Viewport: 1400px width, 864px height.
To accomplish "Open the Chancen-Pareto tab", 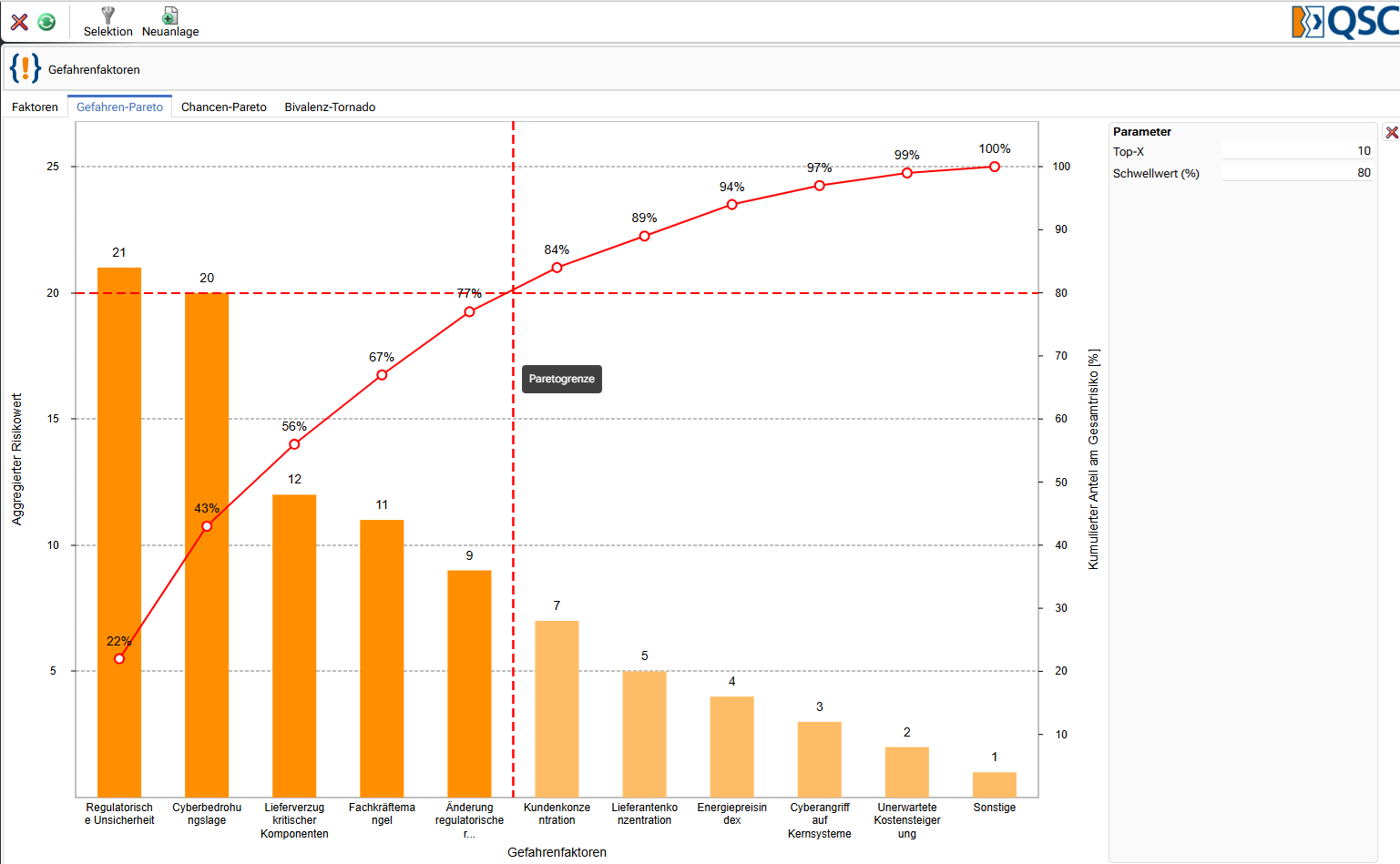I will pos(224,107).
